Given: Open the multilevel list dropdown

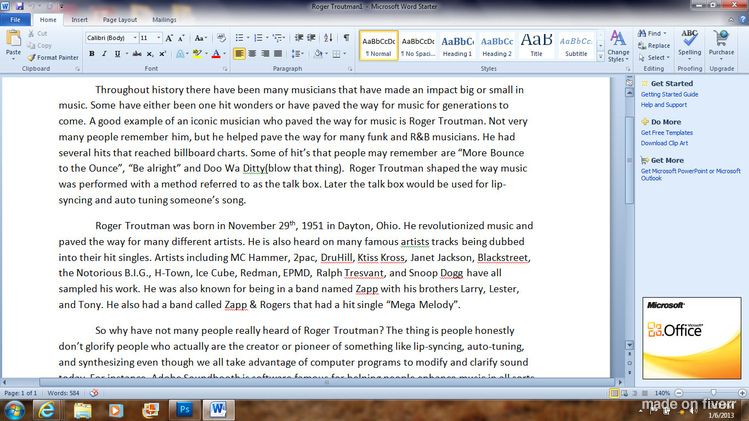Looking at the screenshot, I should 284,38.
